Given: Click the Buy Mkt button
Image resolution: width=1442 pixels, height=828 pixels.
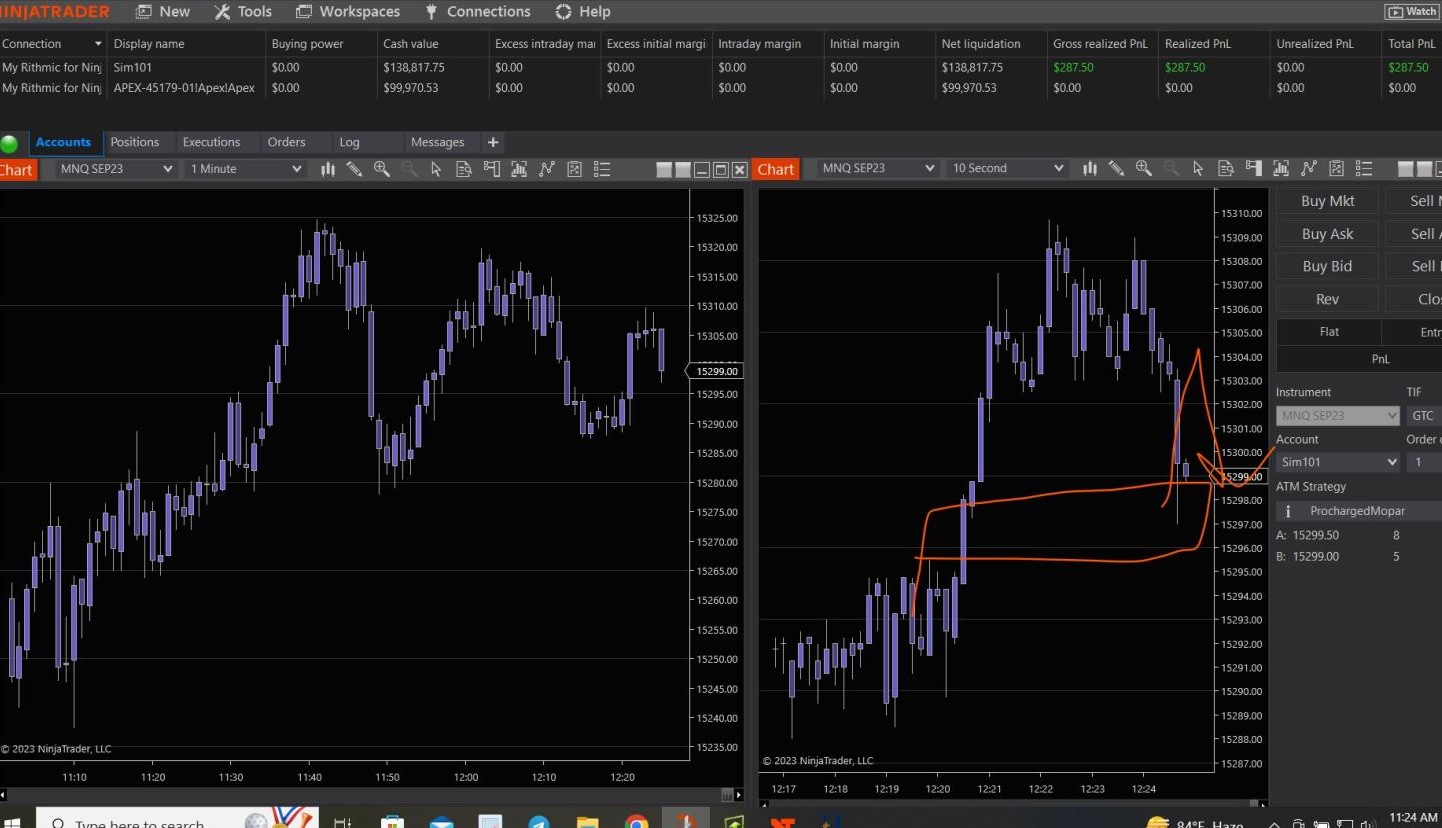Looking at the screenshot, I should (x=1327, y=201).
